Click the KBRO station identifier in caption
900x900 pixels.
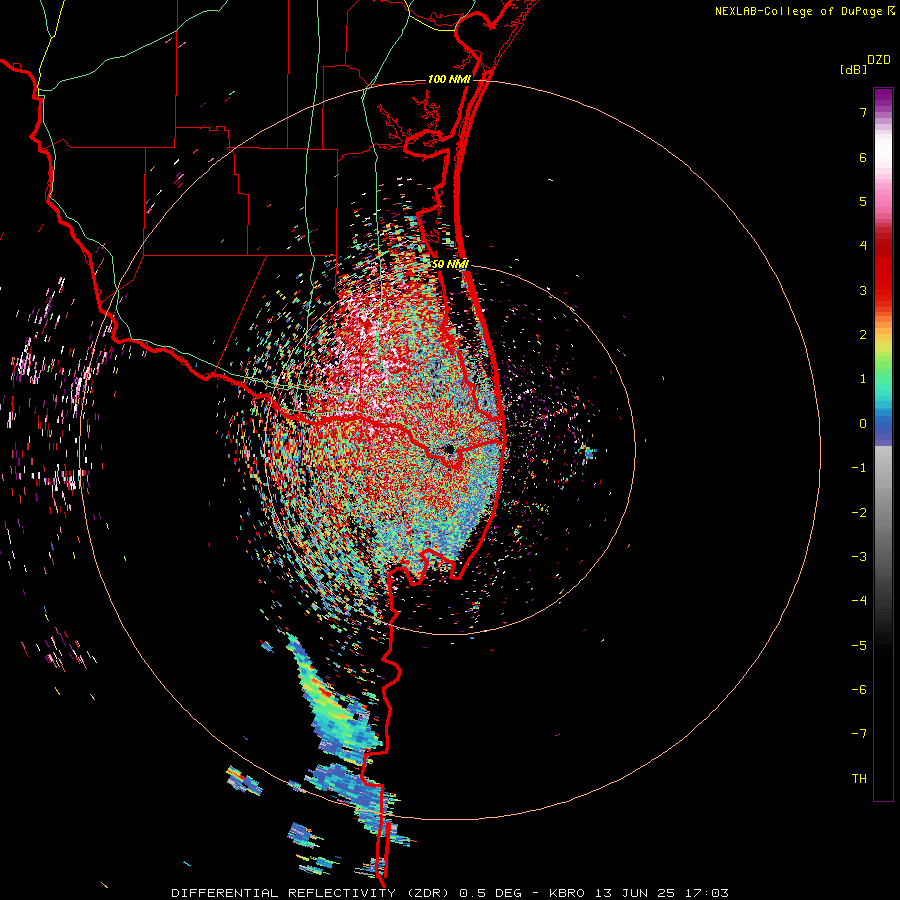point(567,893)
